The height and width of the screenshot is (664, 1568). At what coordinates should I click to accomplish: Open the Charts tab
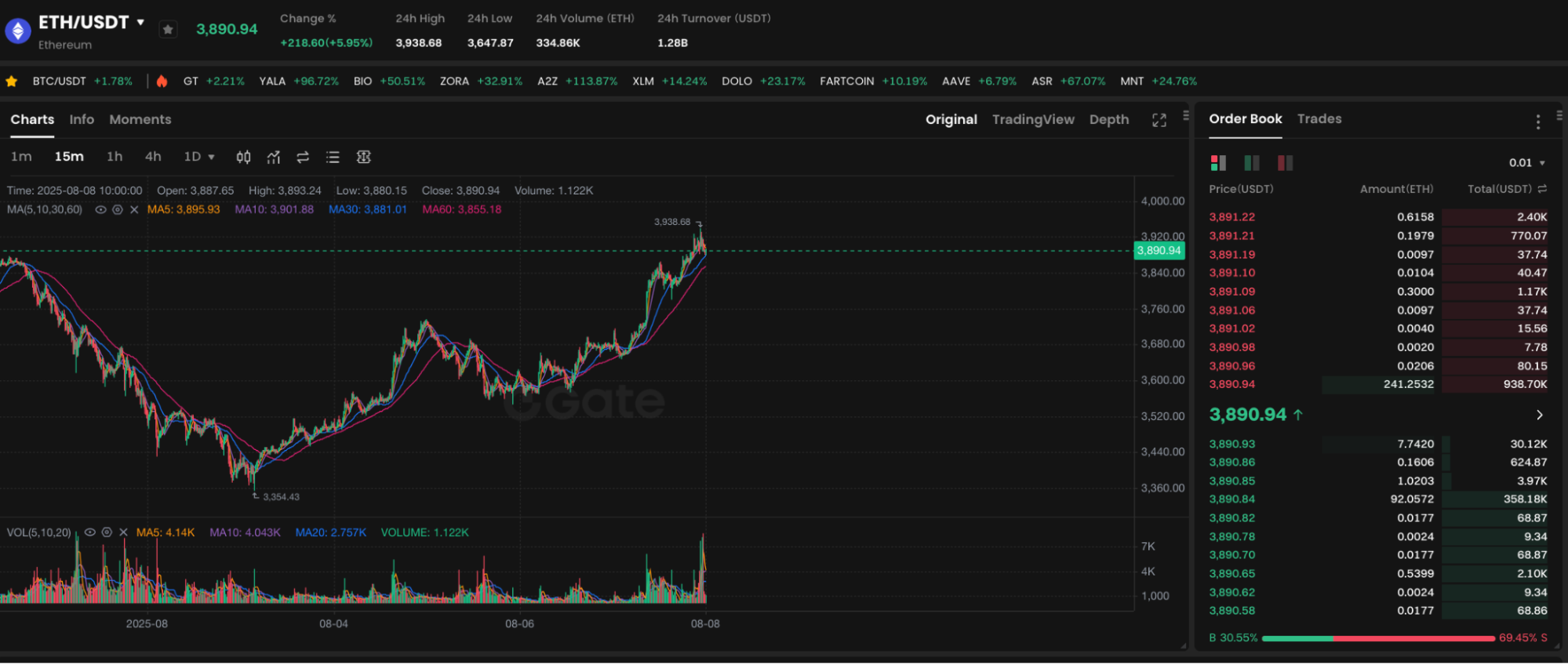[x=32, y=120]
